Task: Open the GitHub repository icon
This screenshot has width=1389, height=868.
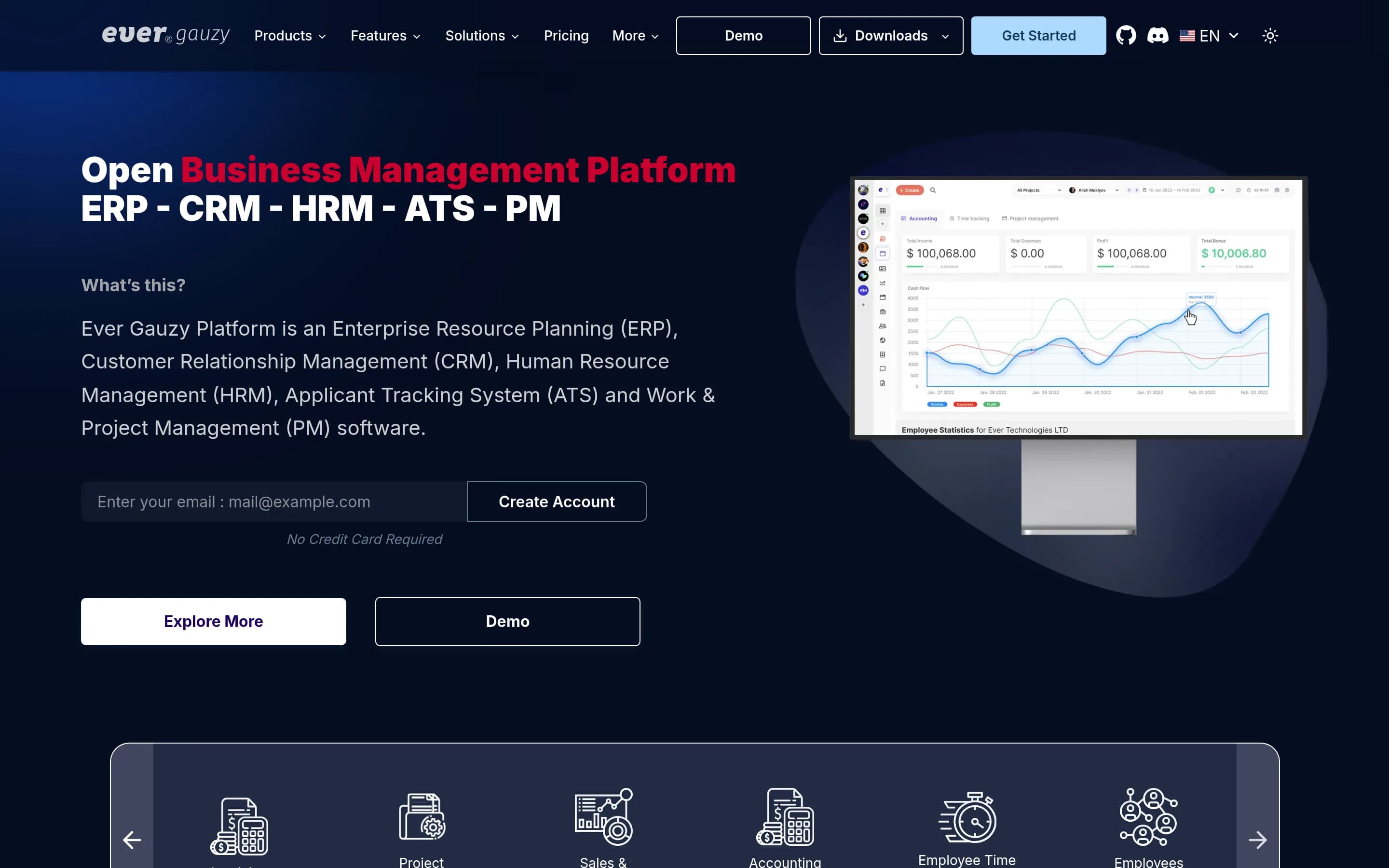Action: [1126, 36]
